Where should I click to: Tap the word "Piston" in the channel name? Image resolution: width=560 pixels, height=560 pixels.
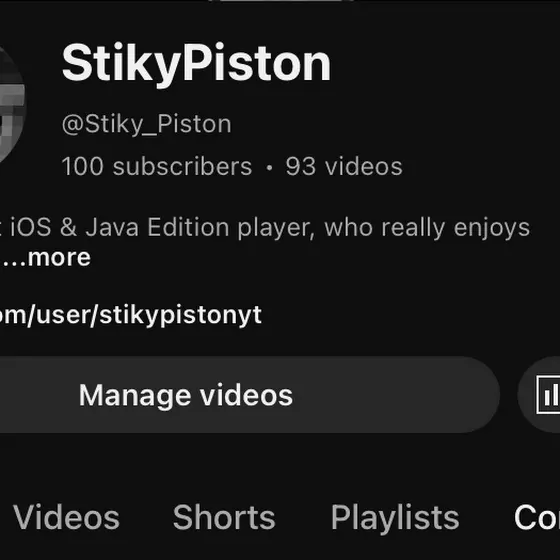(257, 63)
